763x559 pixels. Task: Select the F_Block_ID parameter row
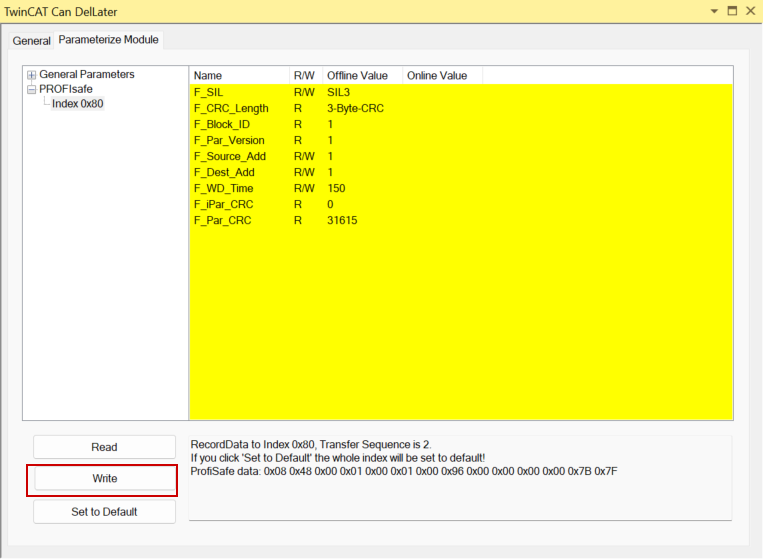click(x=461, y=125)
